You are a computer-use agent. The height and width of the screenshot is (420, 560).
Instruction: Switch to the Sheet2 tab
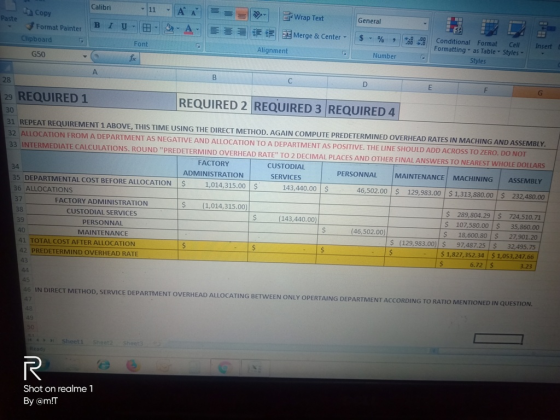pyautogui.click(x=103, y=342)
